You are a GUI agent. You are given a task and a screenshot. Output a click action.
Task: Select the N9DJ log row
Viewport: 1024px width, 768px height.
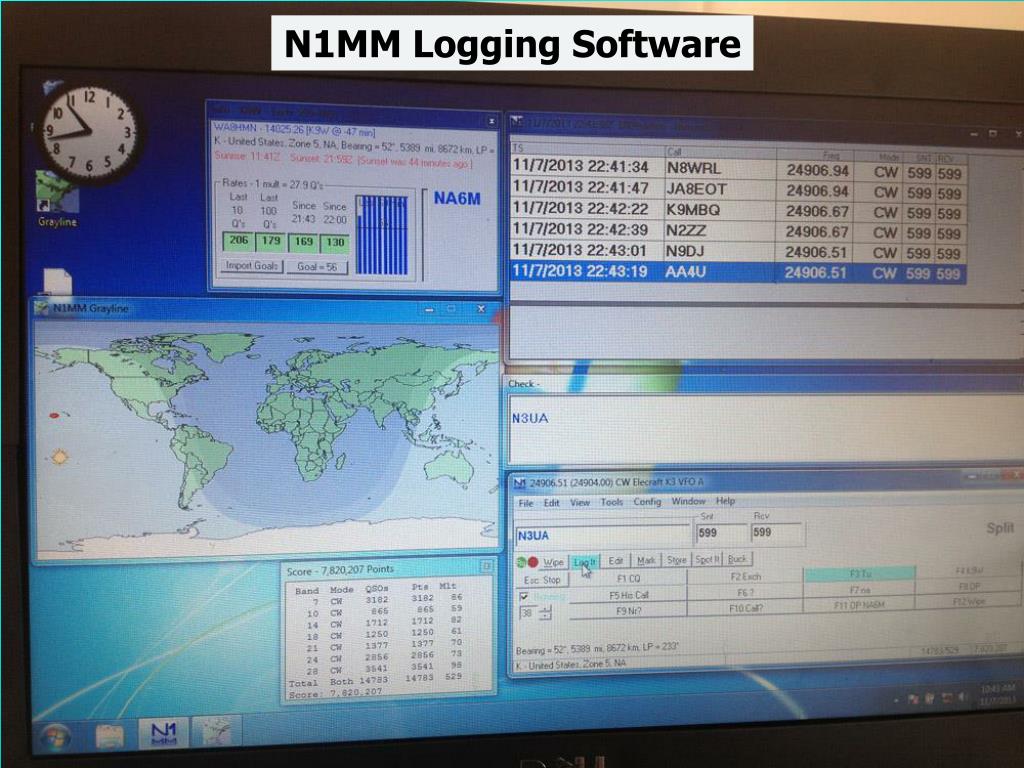pyautogui.click(x=738, y=251)
